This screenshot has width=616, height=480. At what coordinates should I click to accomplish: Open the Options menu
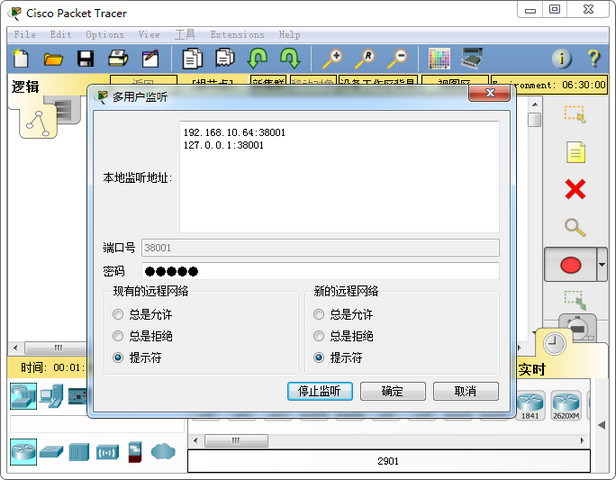coord(104,35)
